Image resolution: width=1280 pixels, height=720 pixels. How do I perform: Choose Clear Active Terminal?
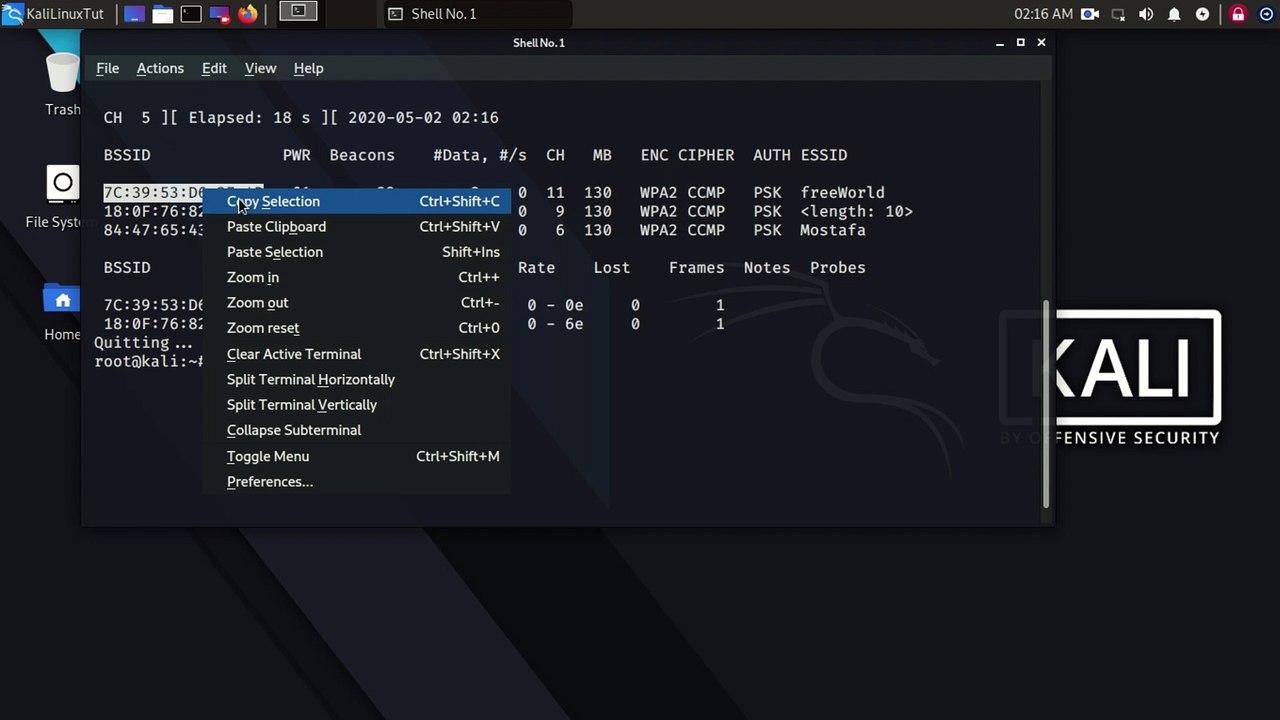point(357,354)
